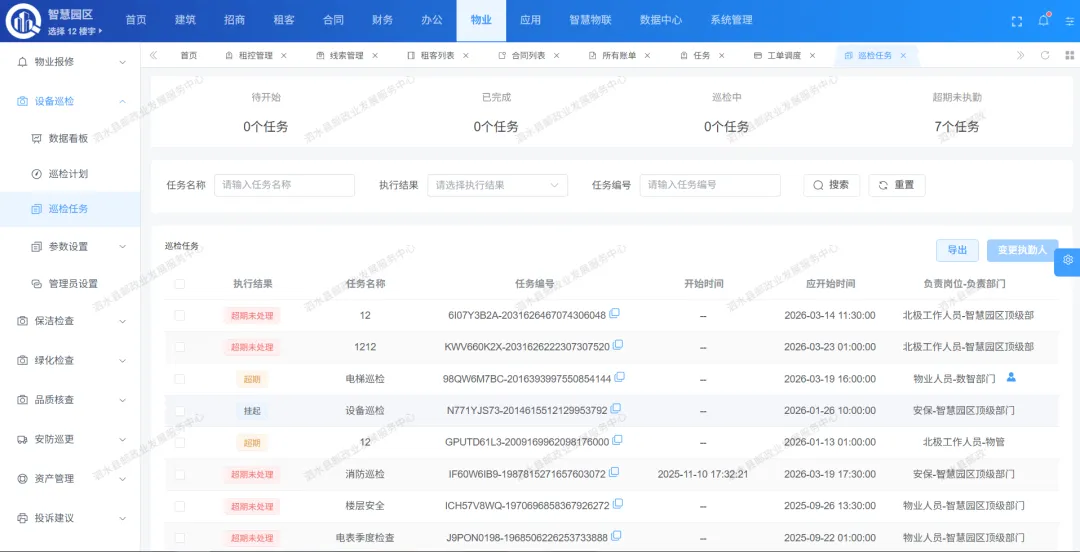The image size is (1080, 552).
Task: Close the 租控管理 tab
Action: pyautogui.click(x=283, y=55)
